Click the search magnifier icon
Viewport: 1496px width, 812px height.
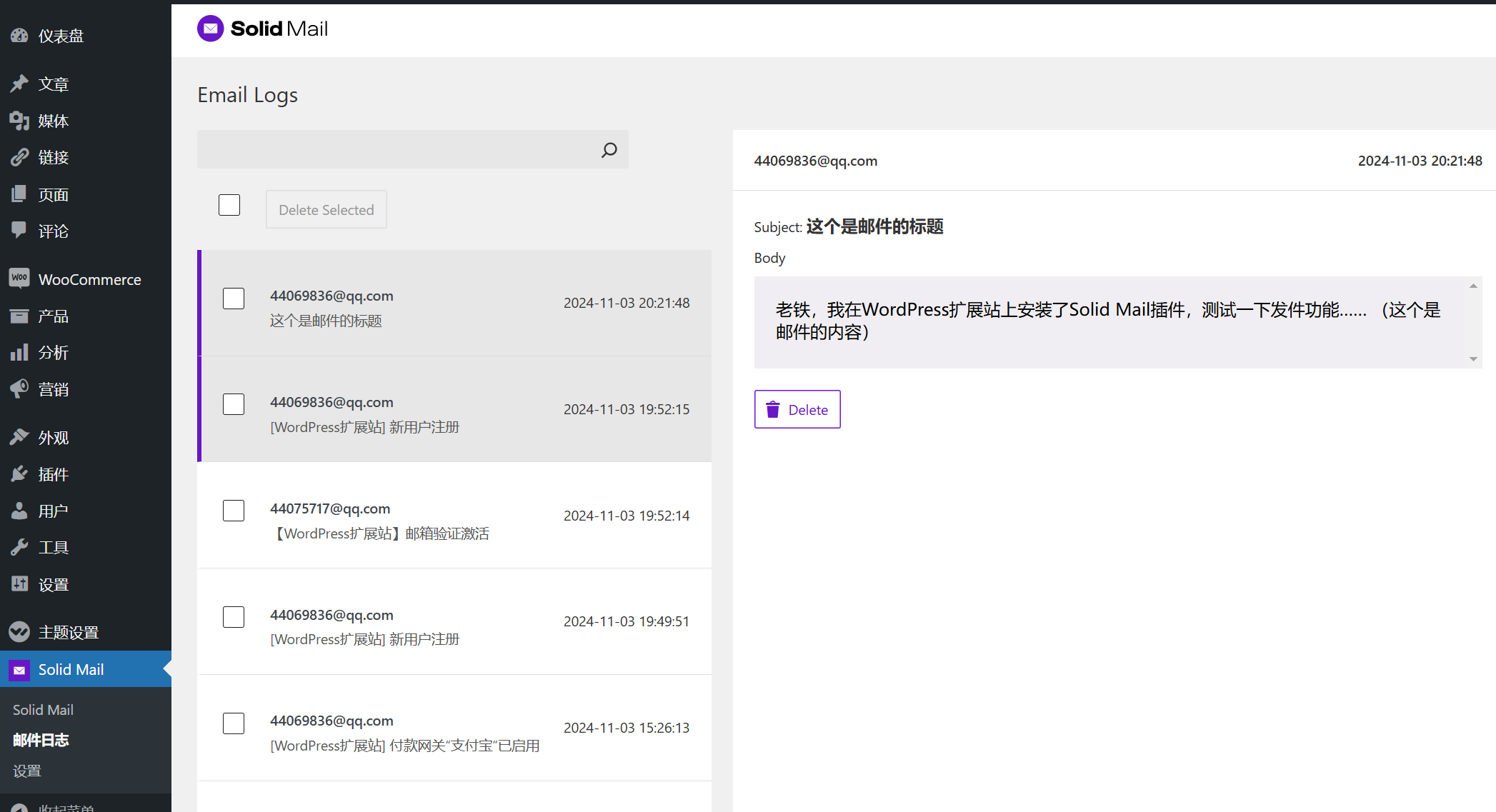(609, 150)
